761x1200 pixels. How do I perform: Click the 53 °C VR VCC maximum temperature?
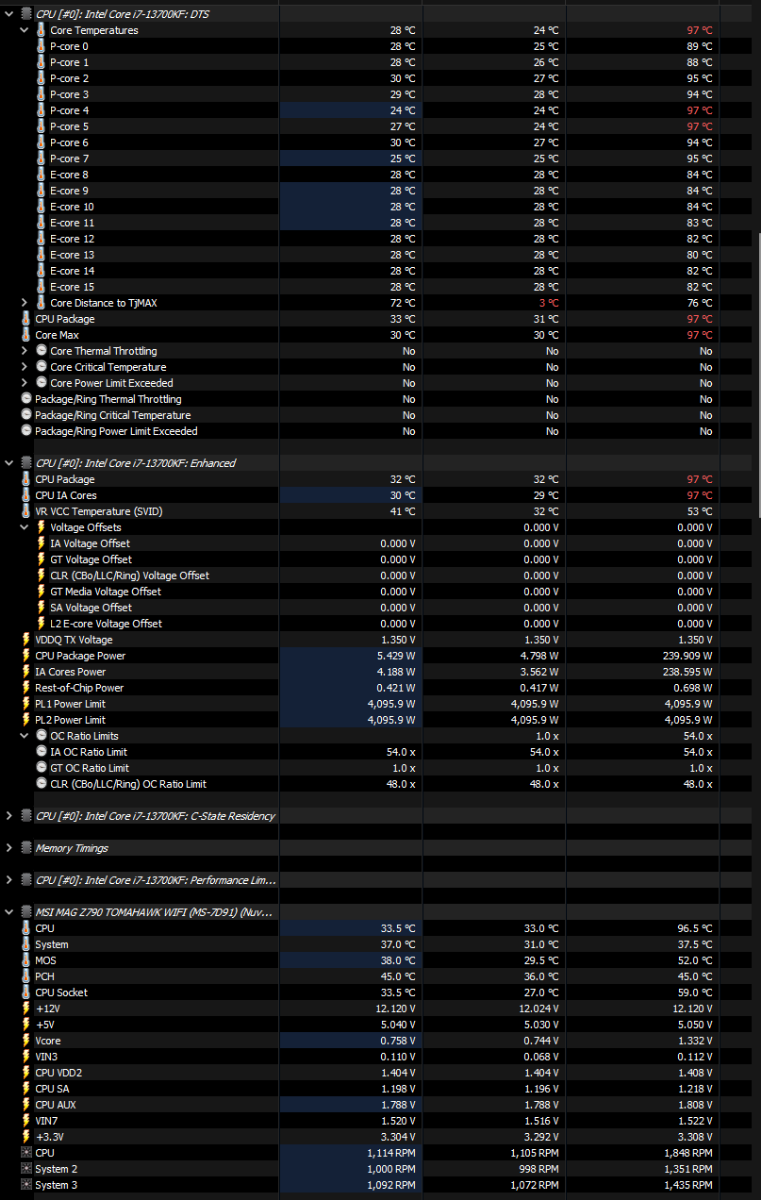tap(699, 511)
